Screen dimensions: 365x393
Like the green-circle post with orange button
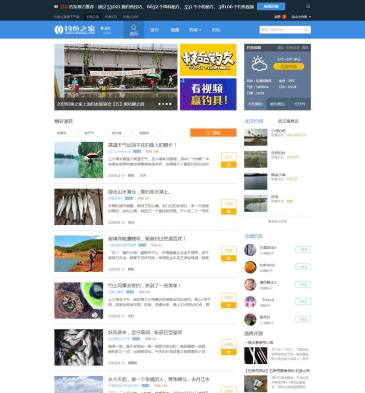[x=229, y=305]
